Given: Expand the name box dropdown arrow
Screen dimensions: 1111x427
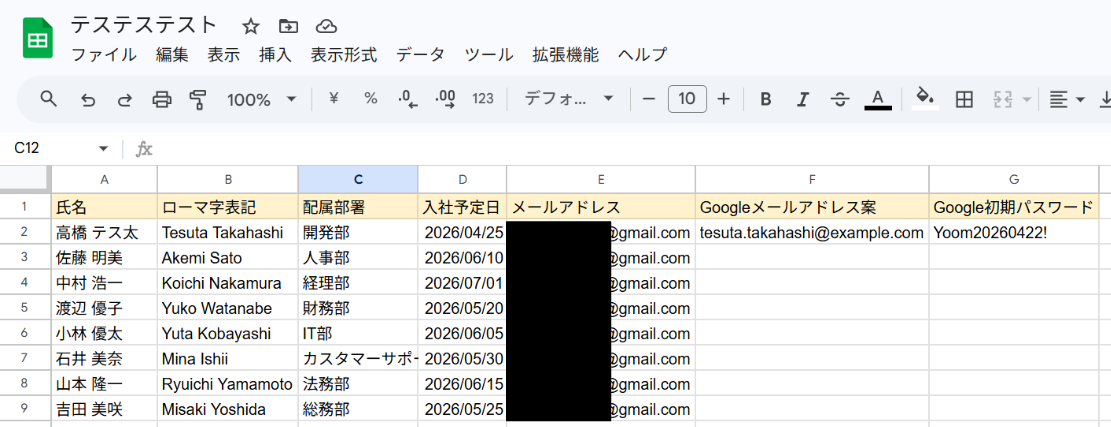Looking at the screenshot, I should coord(104,149).
